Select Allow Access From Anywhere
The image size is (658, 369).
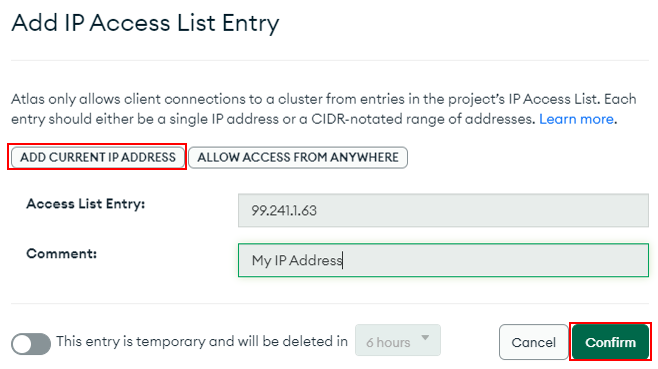[x=298, y=157]
